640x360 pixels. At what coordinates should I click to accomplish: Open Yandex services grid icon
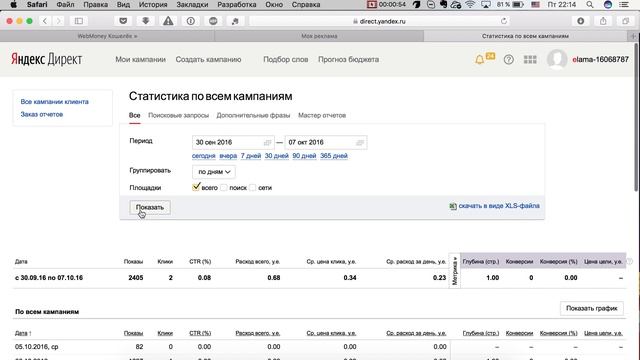click(530, 60)
